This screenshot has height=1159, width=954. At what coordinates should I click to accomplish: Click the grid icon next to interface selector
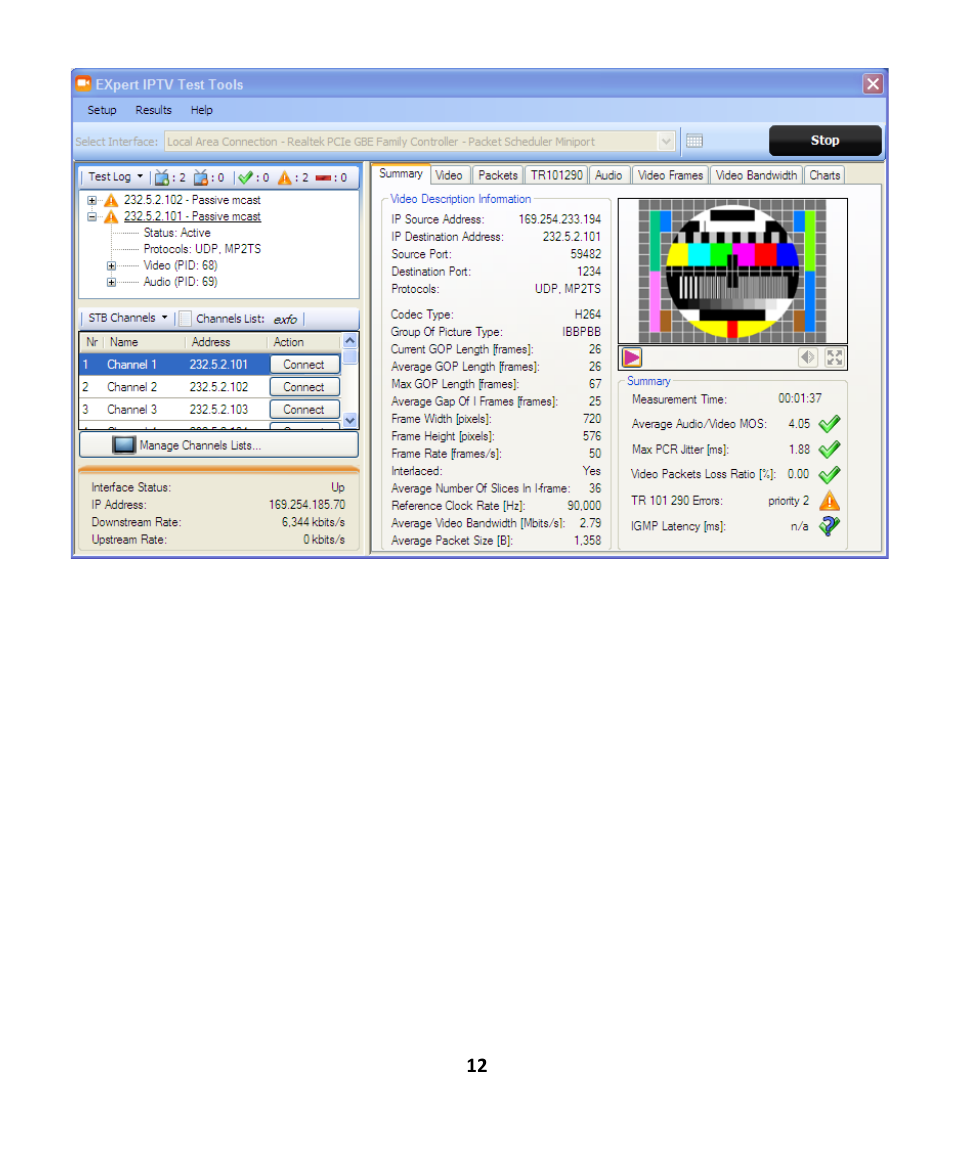pos(694,140)
